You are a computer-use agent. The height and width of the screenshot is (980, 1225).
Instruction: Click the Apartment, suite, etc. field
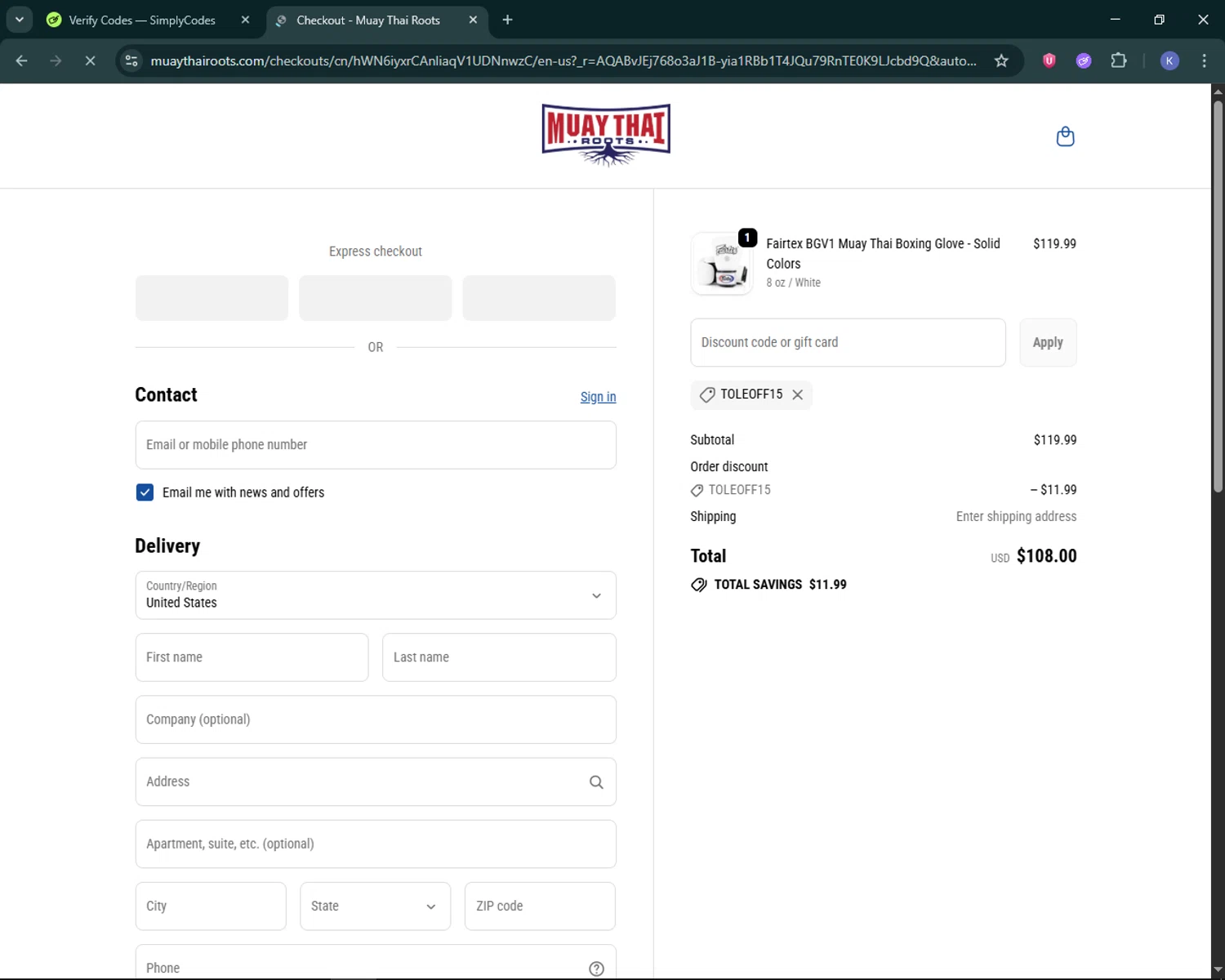[x=376, y=844]
